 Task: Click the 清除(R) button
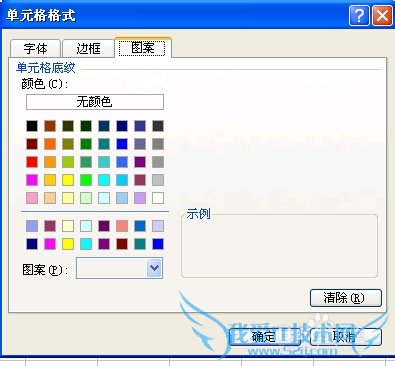346,298
